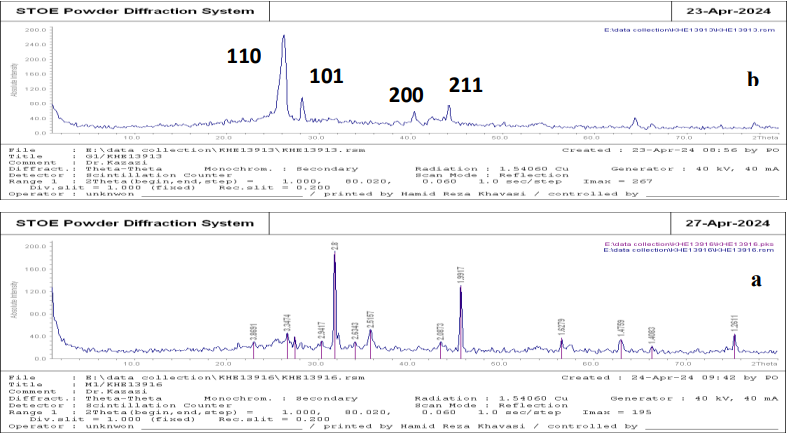This screenshot has height=436, width=789.
Task: Click the 200 peak label
Action: (x=406, y=95)
